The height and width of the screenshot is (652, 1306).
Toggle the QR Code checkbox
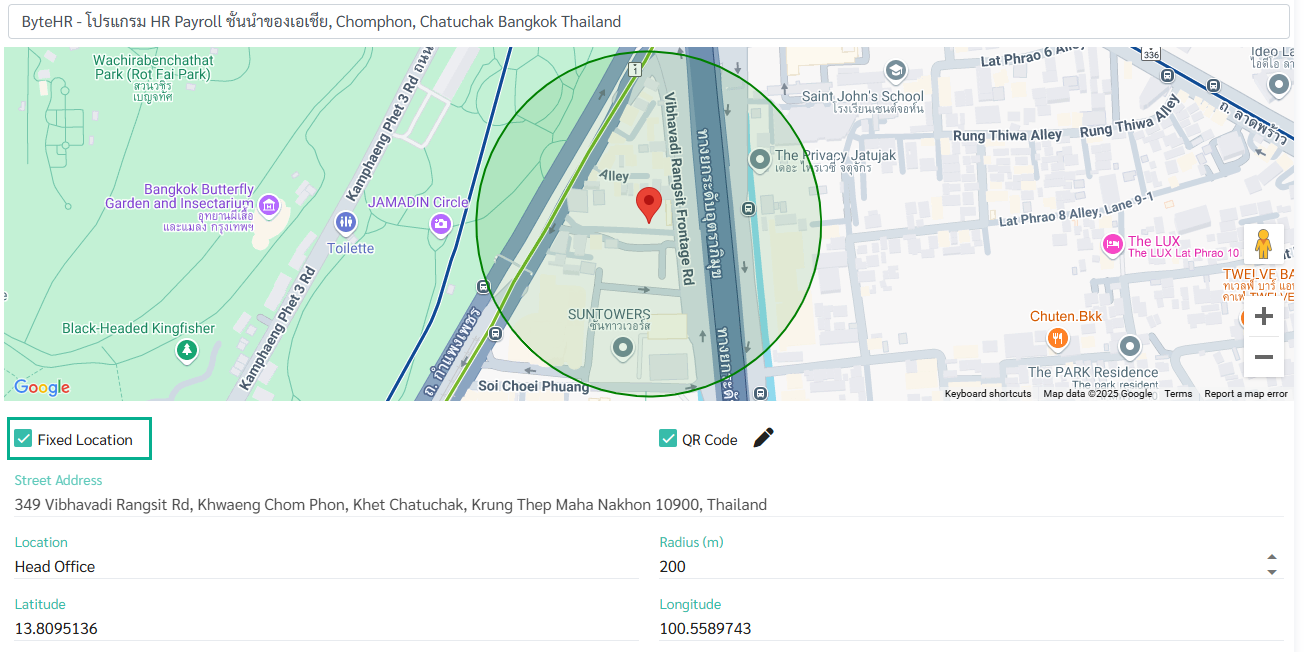(668, 439)
